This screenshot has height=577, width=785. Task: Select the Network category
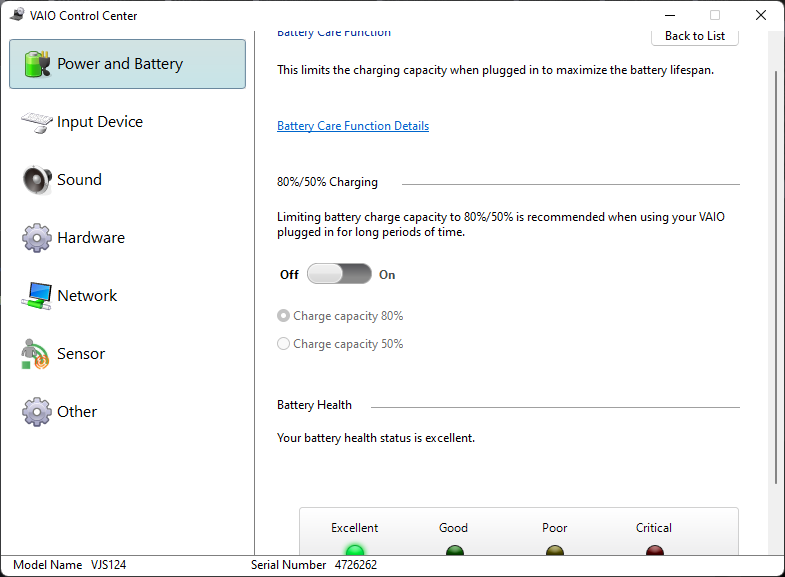128,296
